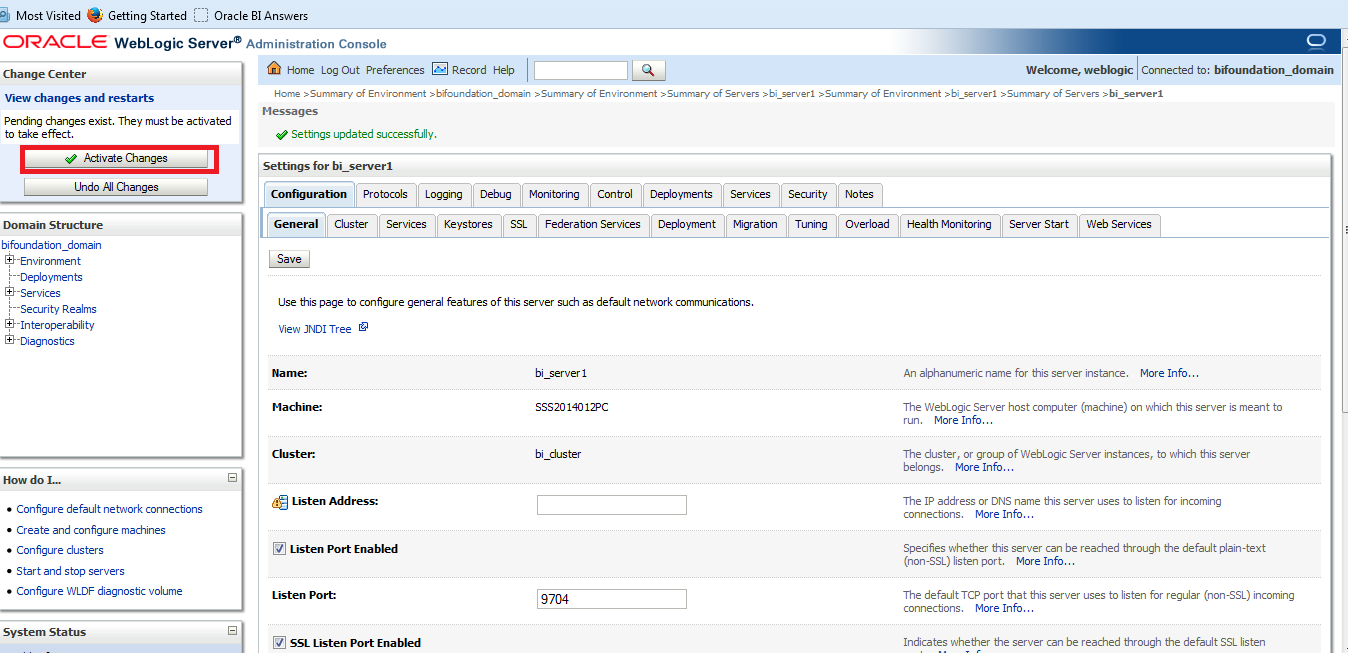This screenshot has height=653, width=1348.
Task: Click View changes and restarts link
Action: tap(79, 98)
